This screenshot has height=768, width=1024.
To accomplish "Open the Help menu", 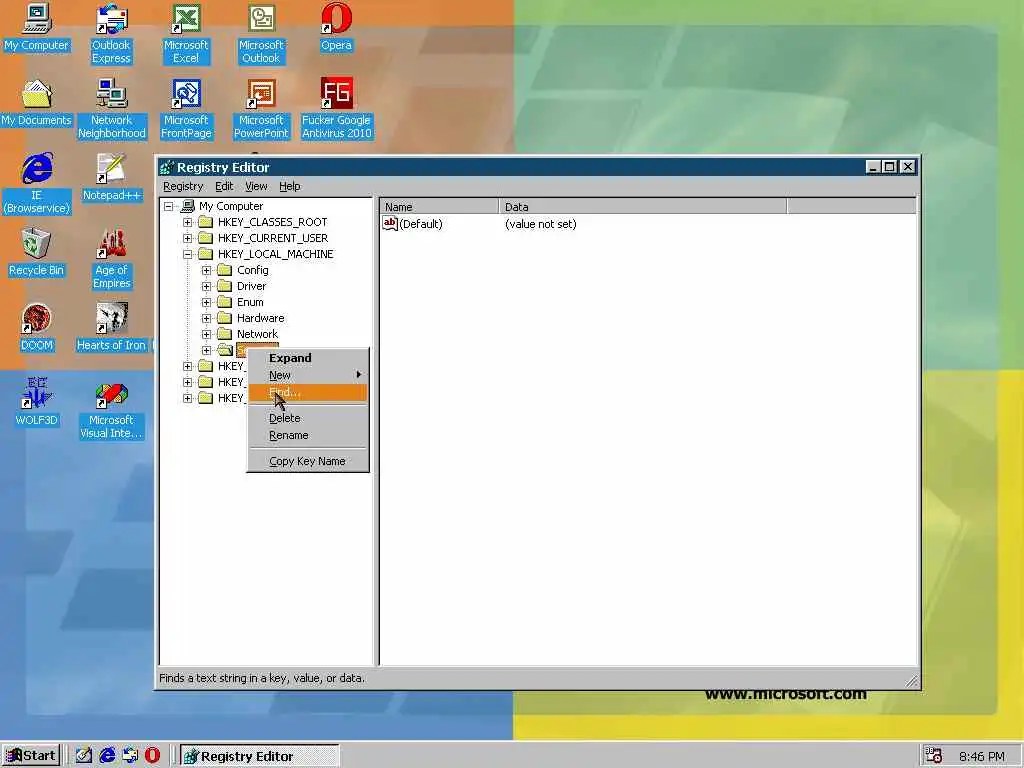I will tap(290, 186).
